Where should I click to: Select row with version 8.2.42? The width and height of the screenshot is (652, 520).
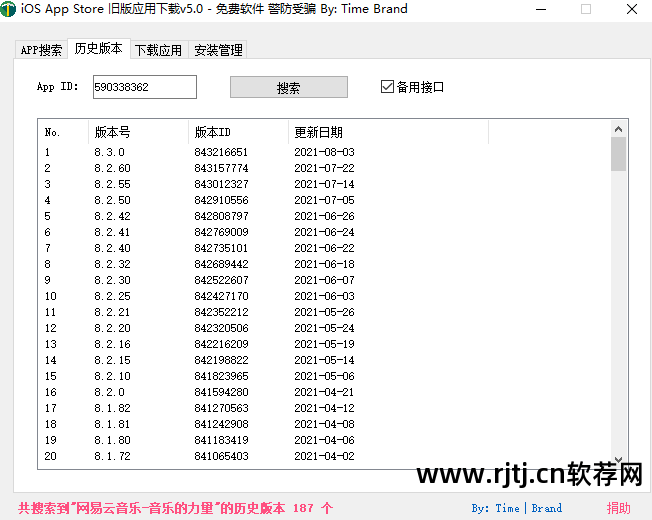point(324,216)
